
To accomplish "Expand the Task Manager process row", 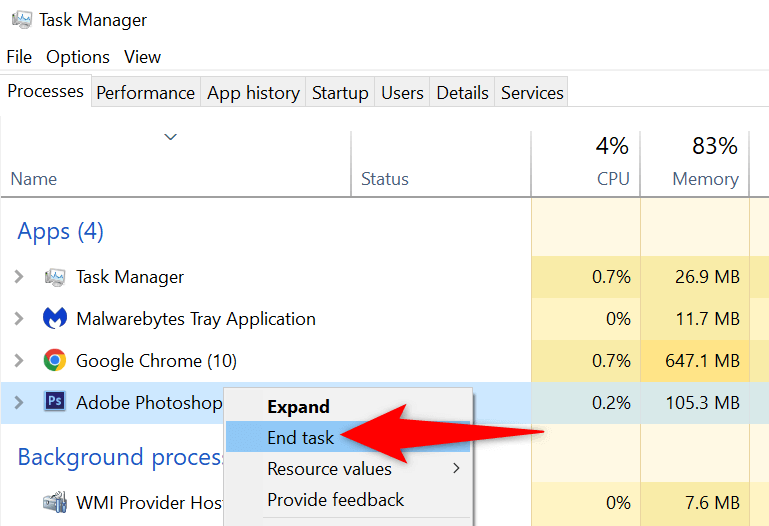I will [19, 277].
